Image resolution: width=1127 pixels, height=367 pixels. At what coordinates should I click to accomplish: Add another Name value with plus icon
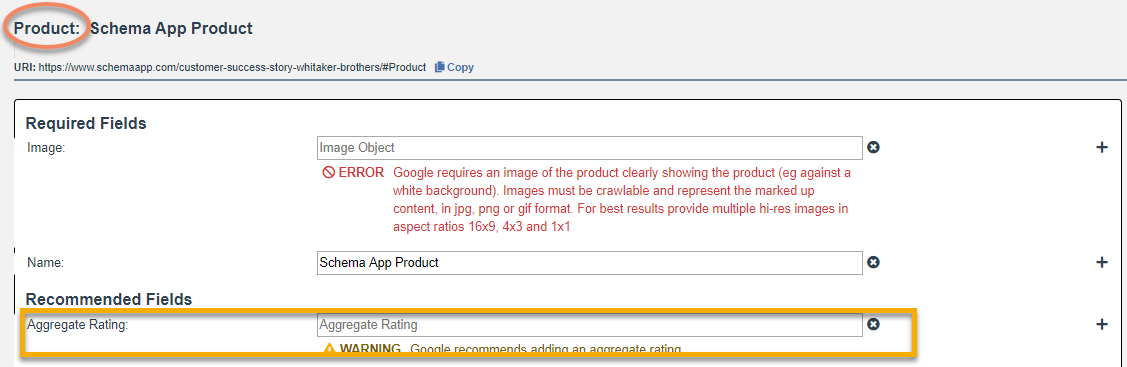point(1101,263)
